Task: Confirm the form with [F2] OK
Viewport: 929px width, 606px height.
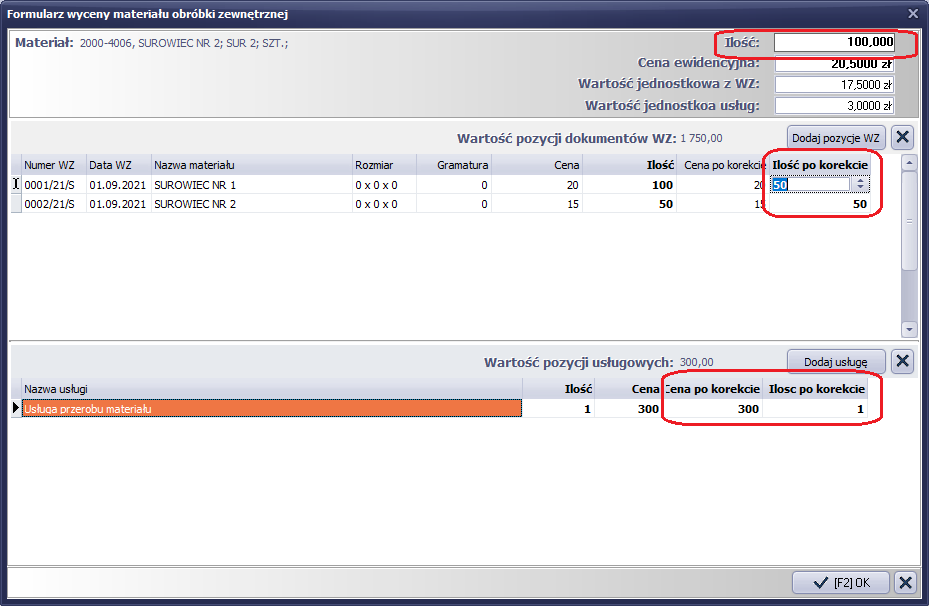Action: 839,582
